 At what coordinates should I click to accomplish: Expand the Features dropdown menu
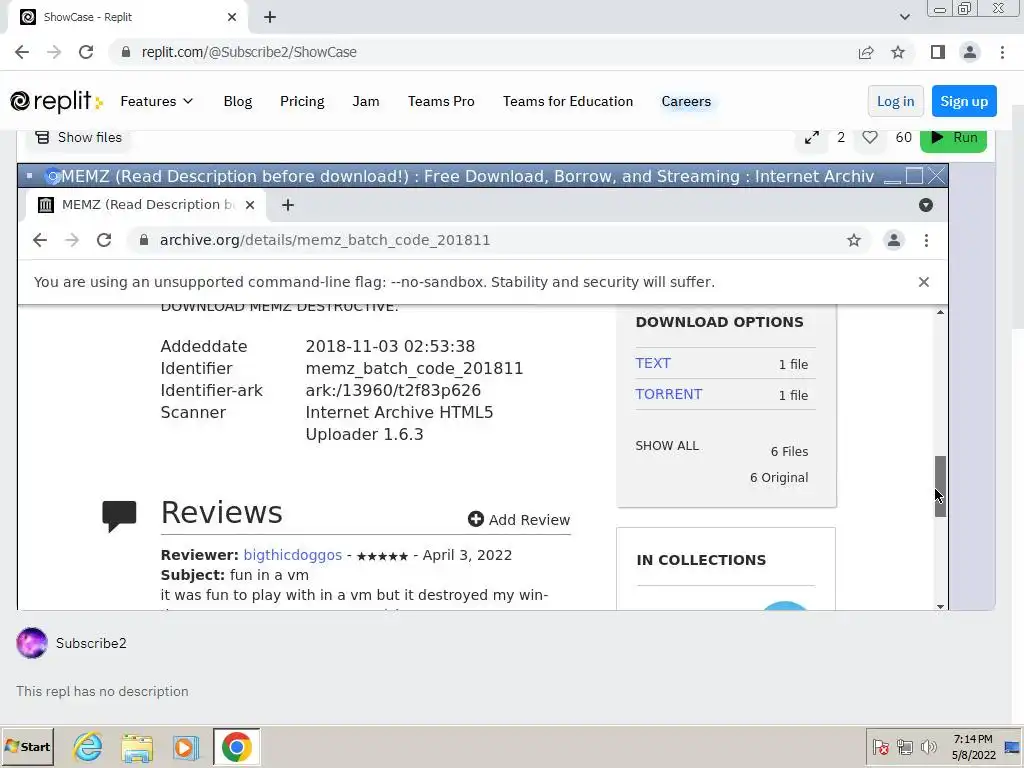(157, 101)
